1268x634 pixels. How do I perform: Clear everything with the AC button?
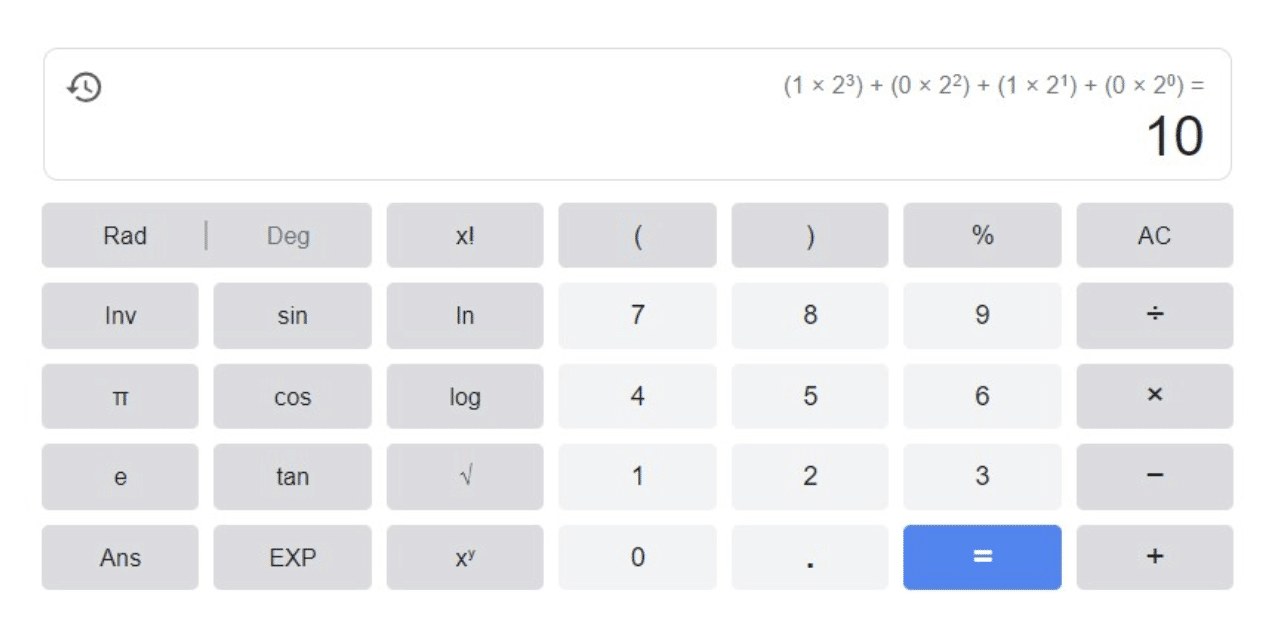point(1155,236)
